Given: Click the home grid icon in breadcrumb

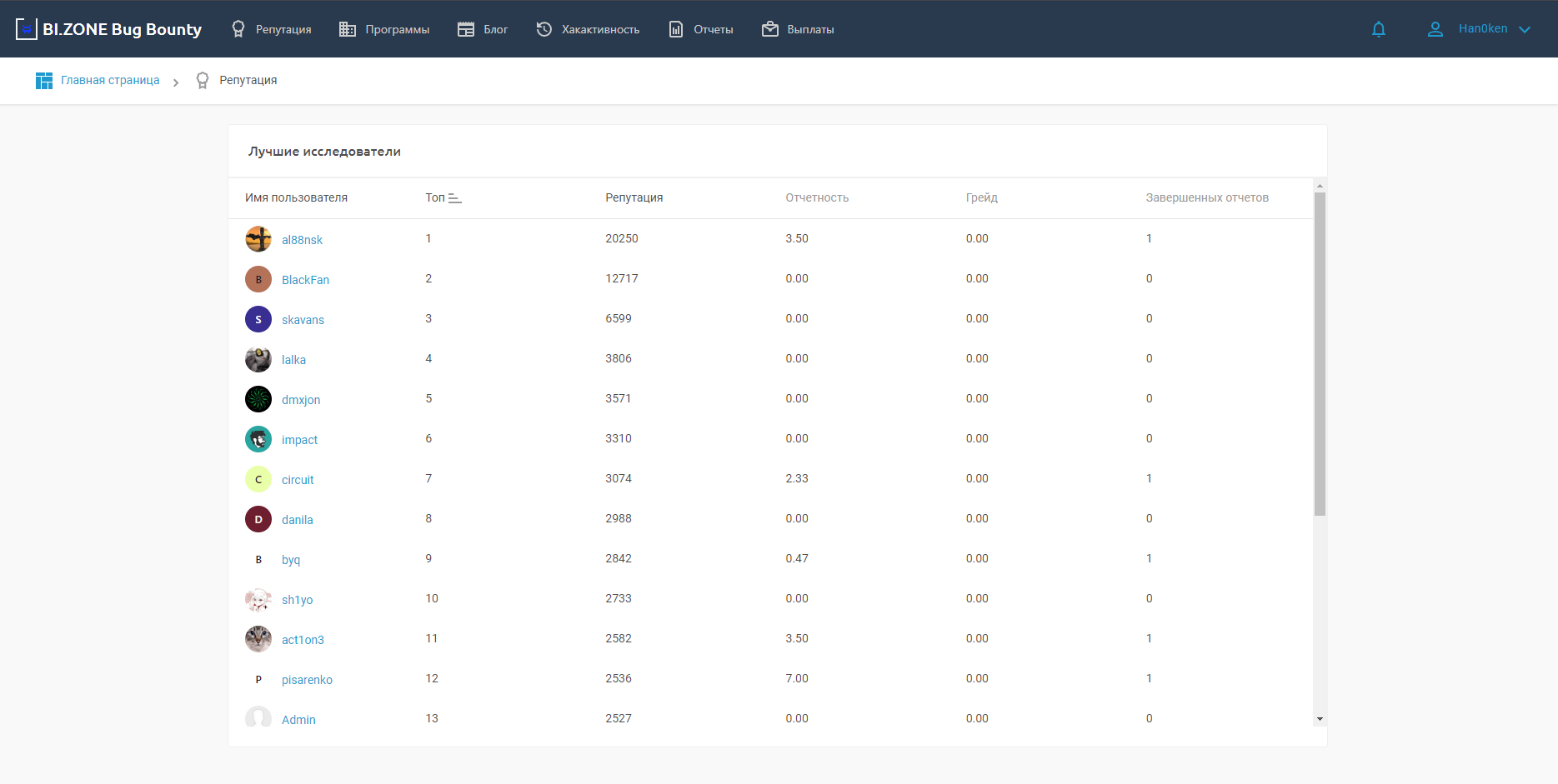Looking at the screenshot, I should [x=44, y=81].
